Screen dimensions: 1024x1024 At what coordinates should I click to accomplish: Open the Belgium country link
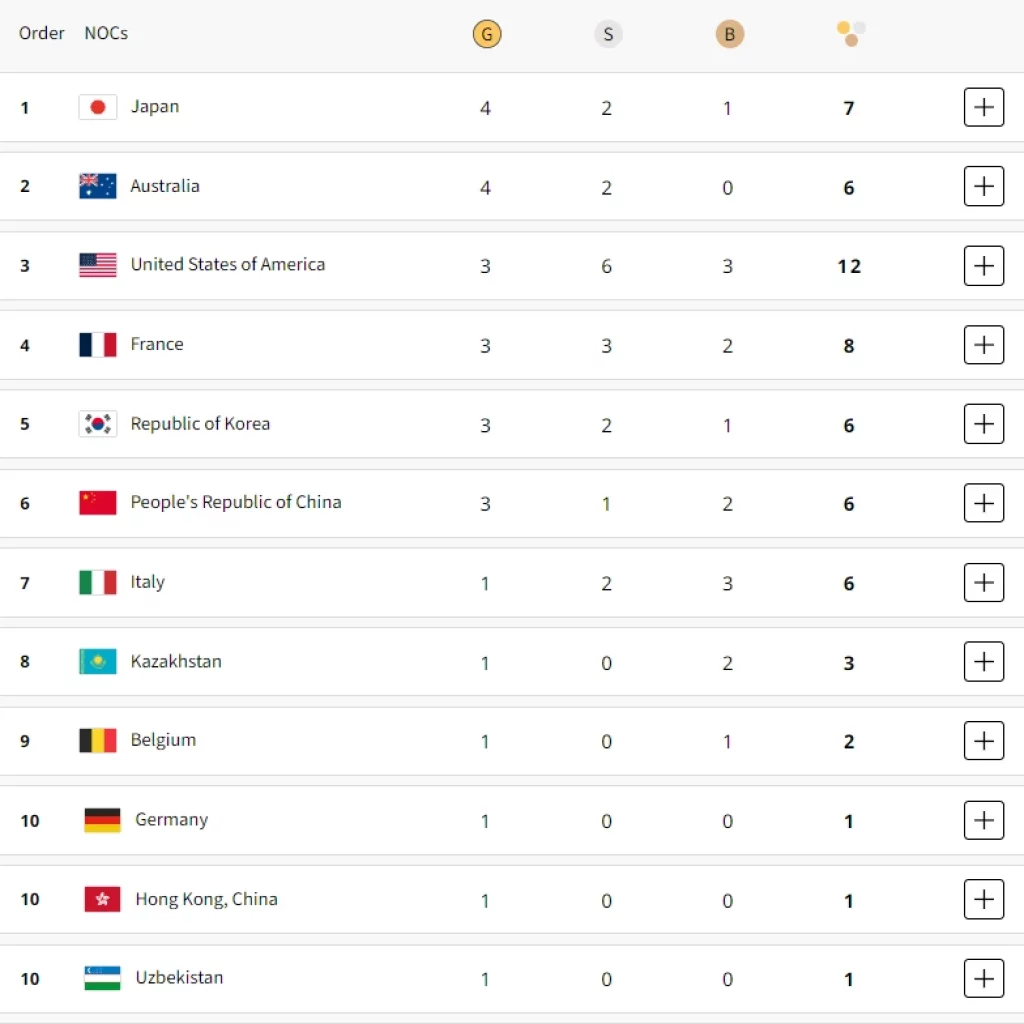(x=163, y=740)
